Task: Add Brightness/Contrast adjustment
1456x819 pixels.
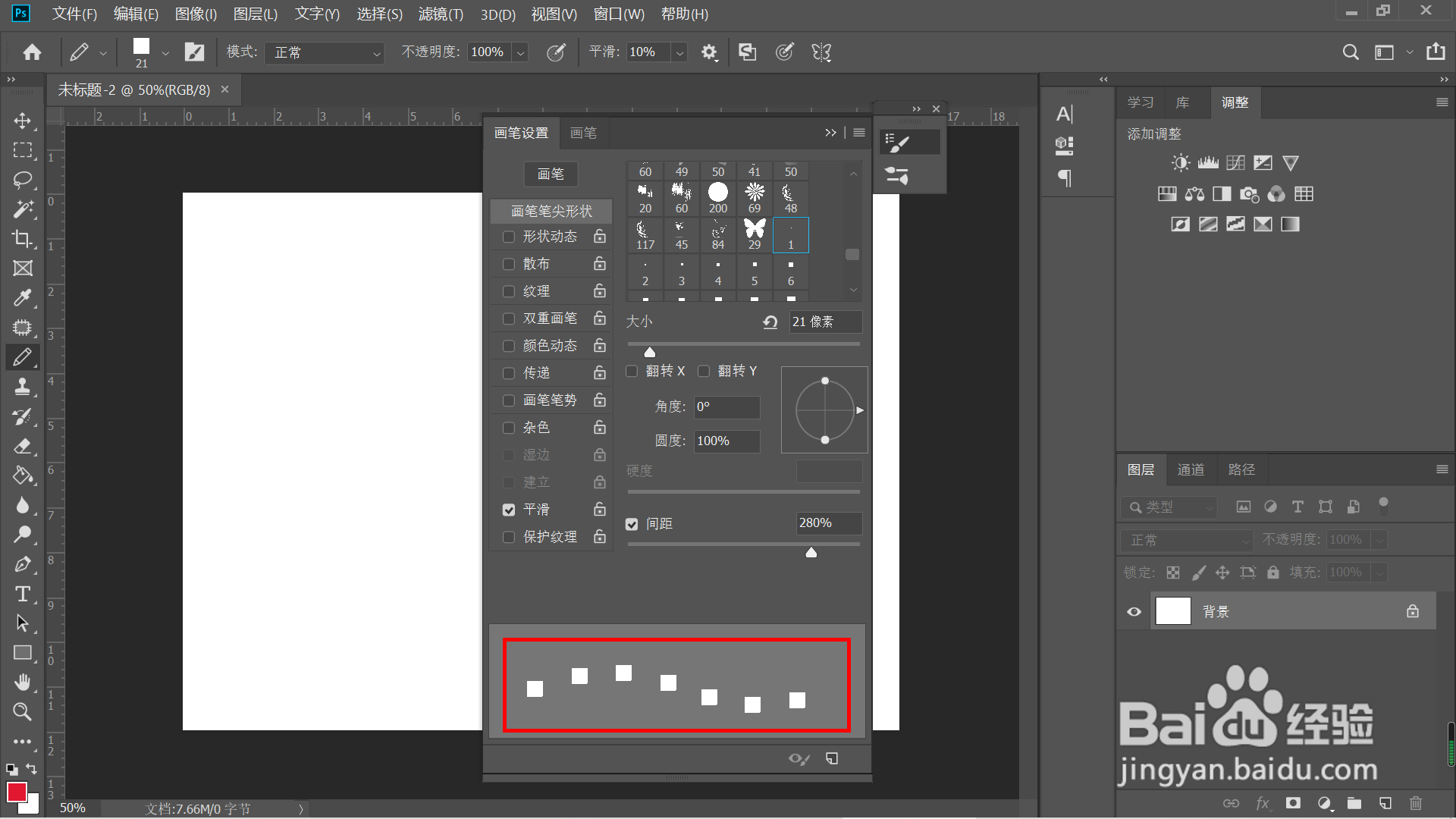Action: click(1181, 162)
